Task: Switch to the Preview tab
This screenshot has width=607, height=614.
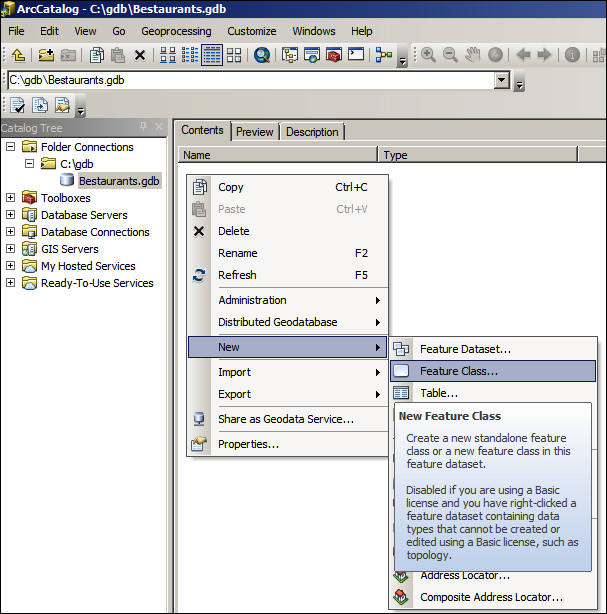Action: [x=255, y=132]
